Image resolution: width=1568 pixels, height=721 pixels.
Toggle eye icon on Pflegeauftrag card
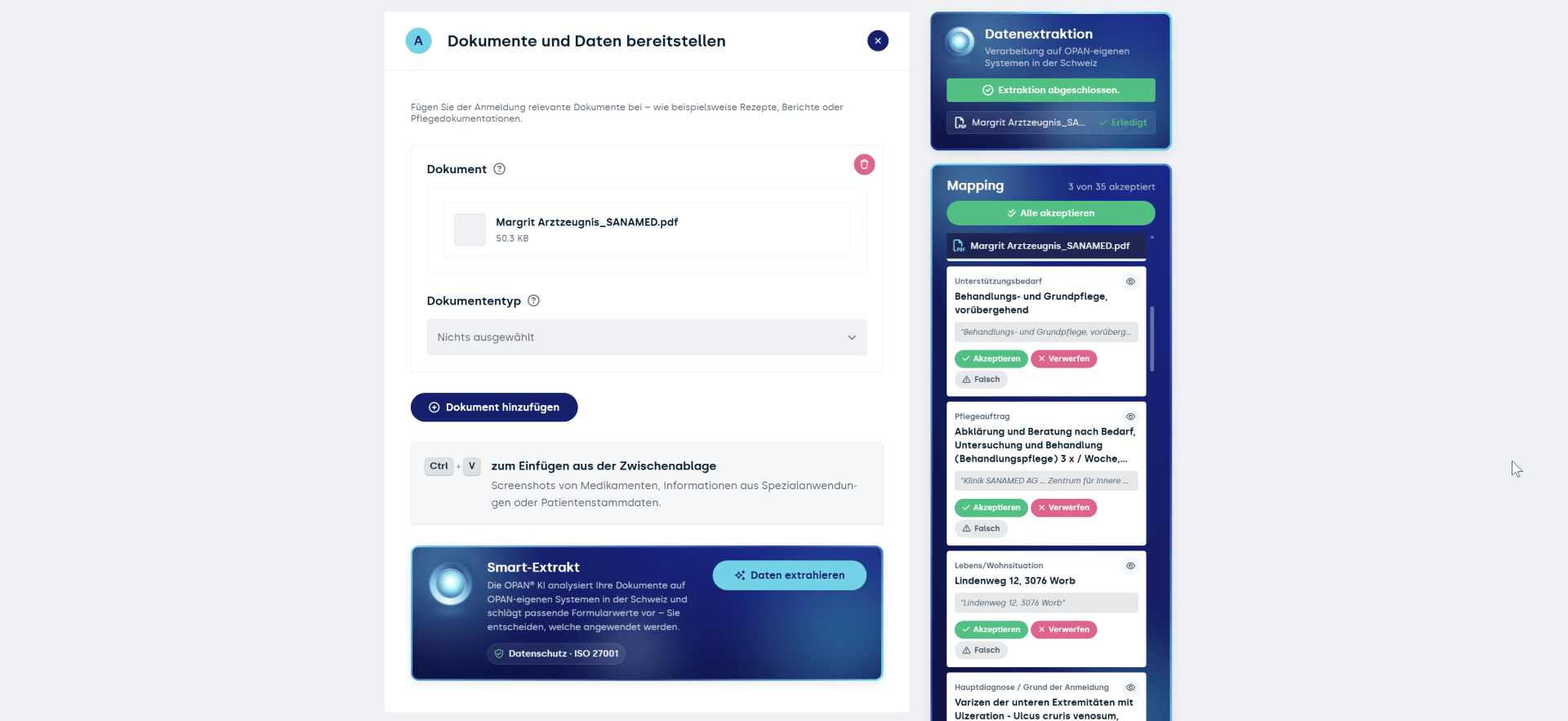point(1130,416)
